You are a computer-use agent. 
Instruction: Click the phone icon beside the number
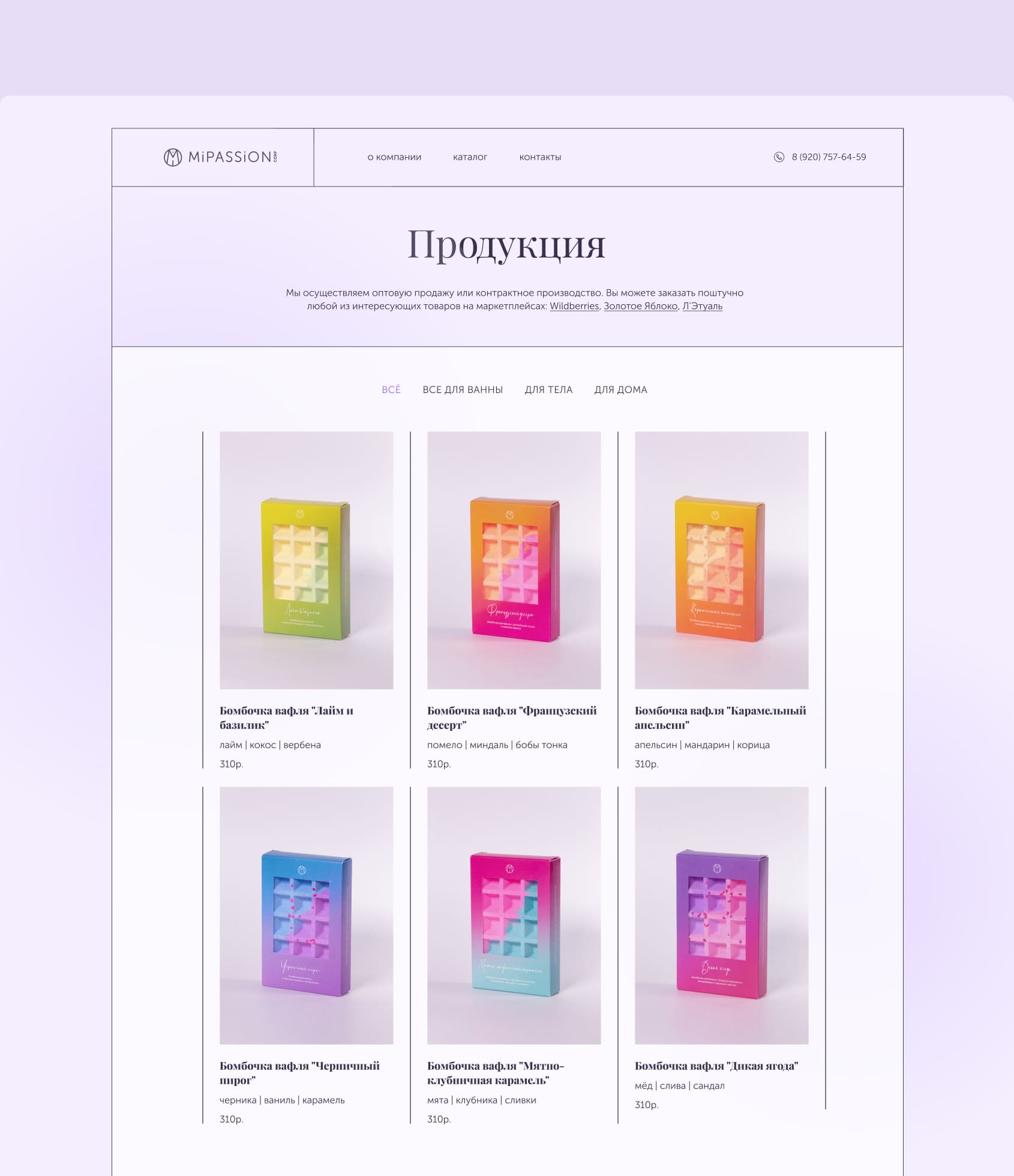[x=779, y=157]
